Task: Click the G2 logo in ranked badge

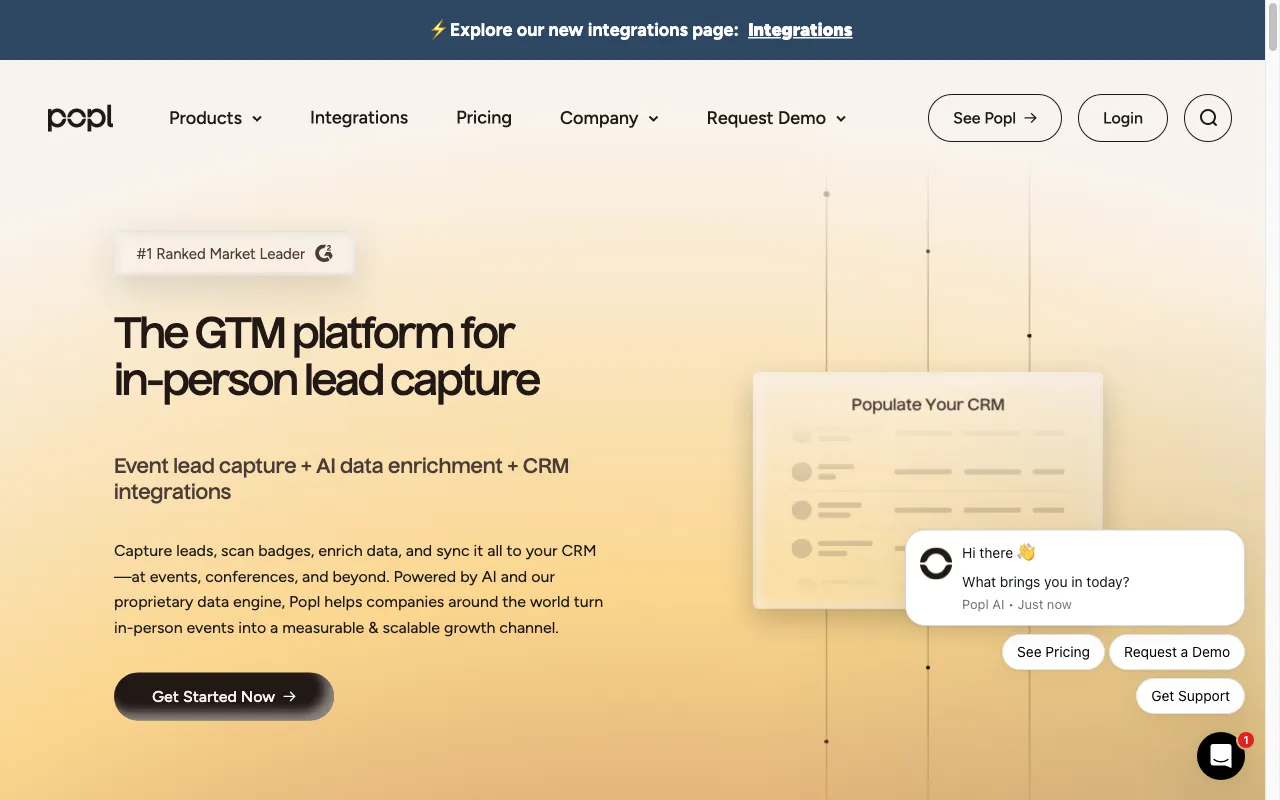Action: click(x=324, y=253)
